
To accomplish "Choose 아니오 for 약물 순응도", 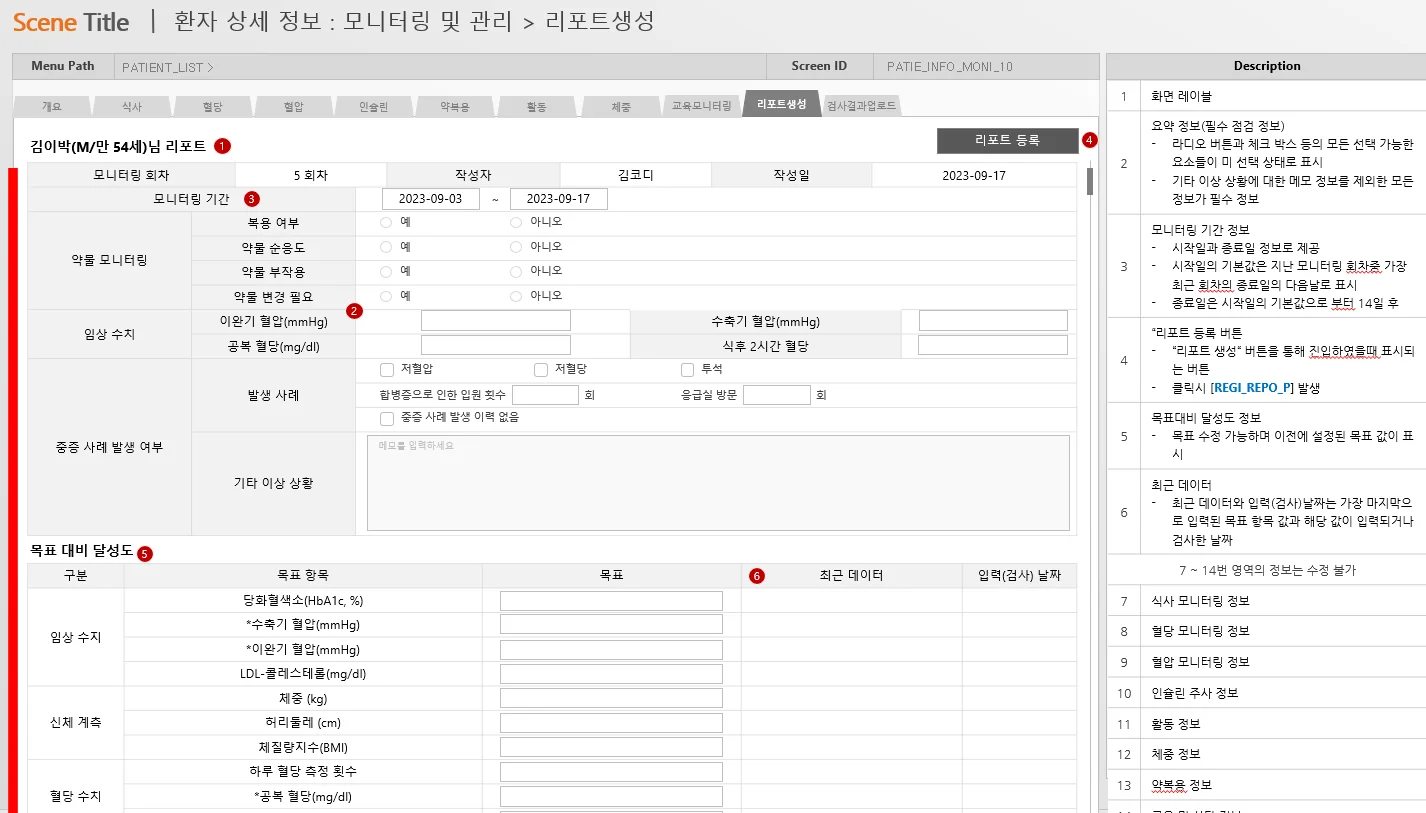I will (516, 247).
